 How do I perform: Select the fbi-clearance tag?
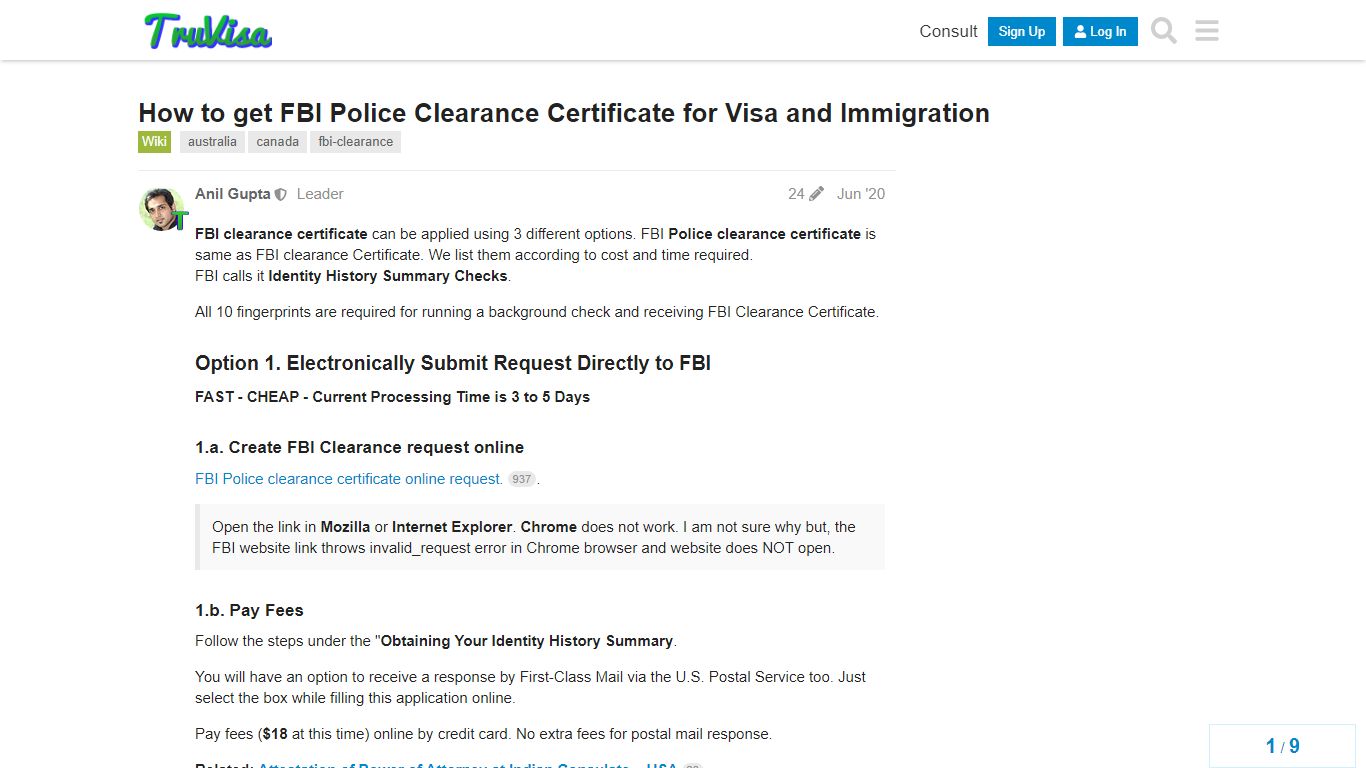pos(355,142)
